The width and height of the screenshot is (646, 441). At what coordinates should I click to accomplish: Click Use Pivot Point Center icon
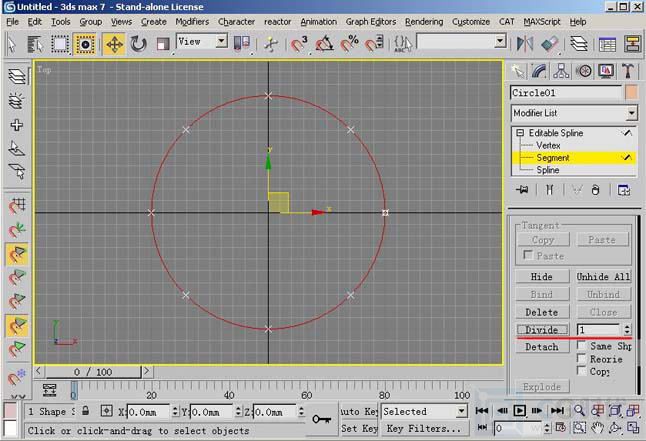click(242, 43)
